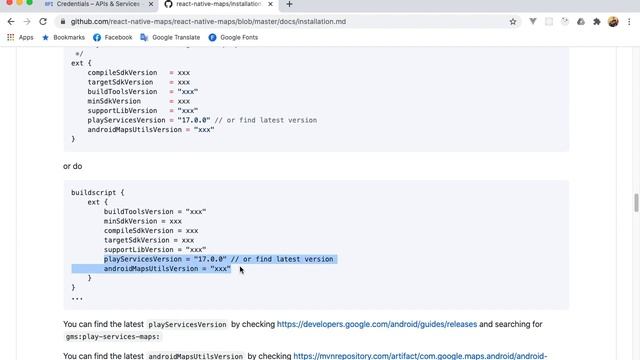Image resolution: width=640 pixels, height=360 pixels.
Task: Open the Chrome three-dot menu
Action: tap(629, 22)
